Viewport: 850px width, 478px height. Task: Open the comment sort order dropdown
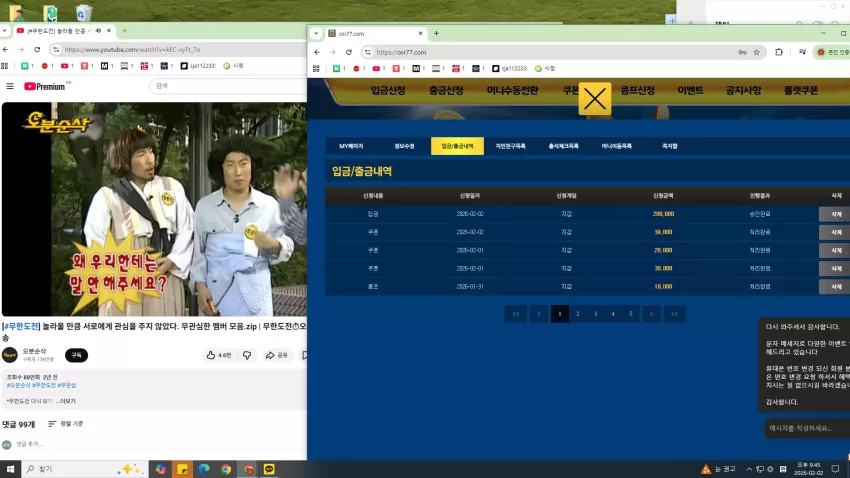(66, 424)
